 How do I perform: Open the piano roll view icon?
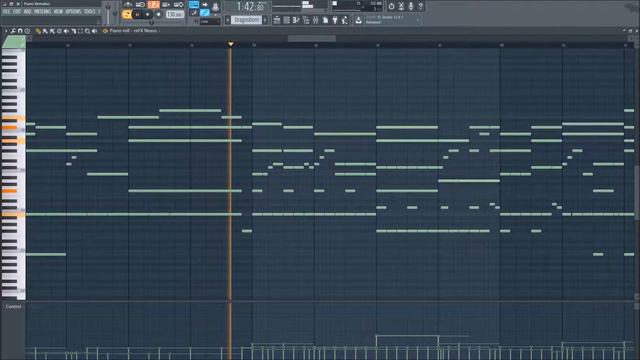tap(296, 20)
